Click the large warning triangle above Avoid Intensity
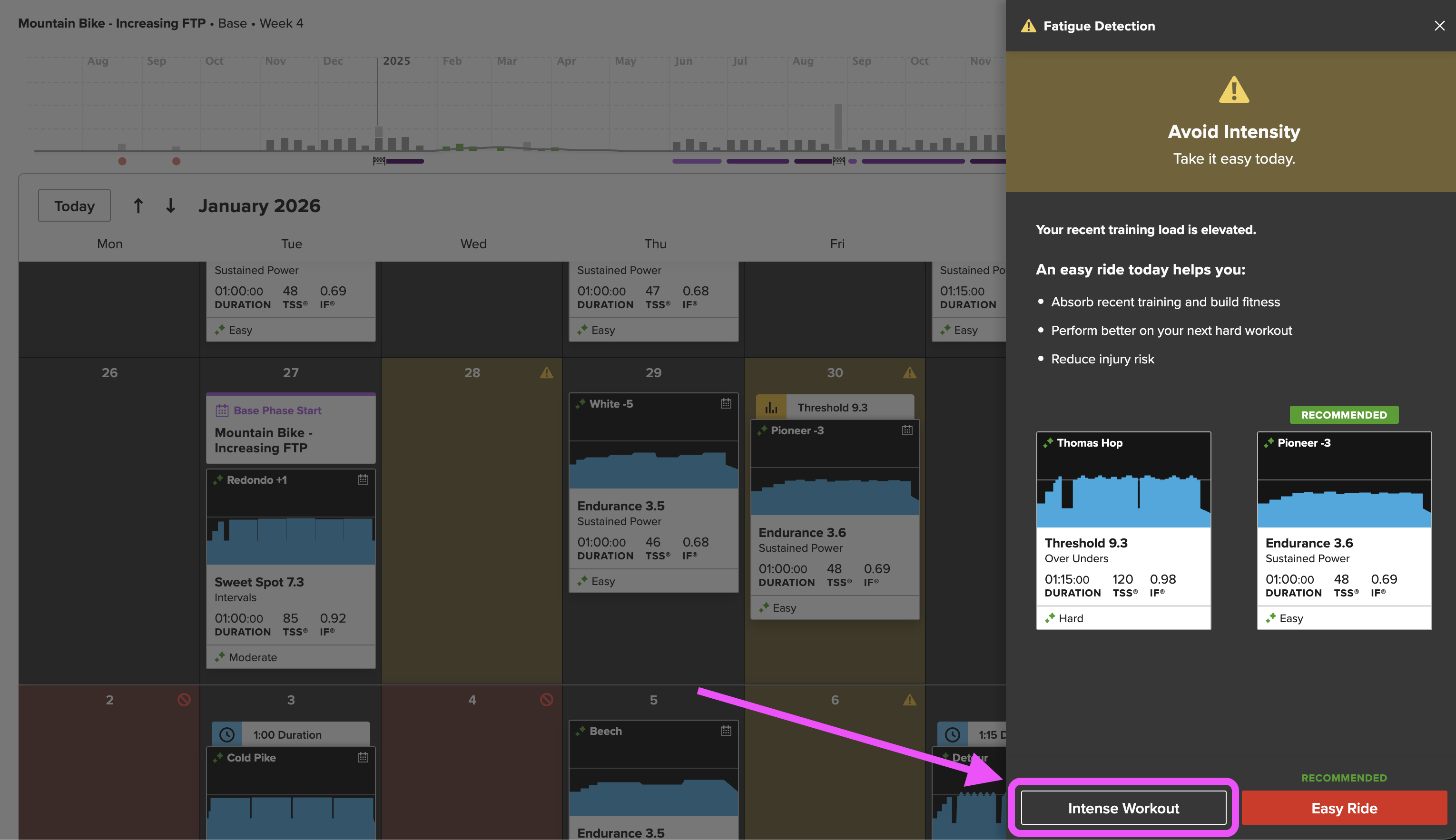 tap(1234, 90)
